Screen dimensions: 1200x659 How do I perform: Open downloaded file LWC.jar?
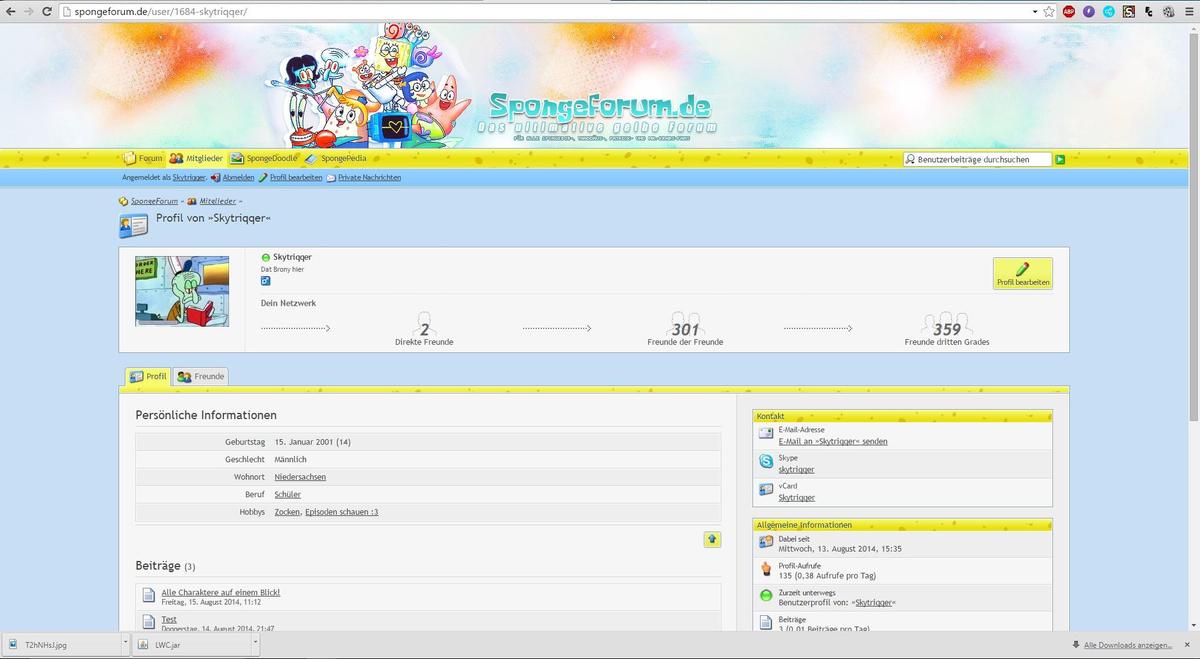pyautogui.click(x=192, y=645)
